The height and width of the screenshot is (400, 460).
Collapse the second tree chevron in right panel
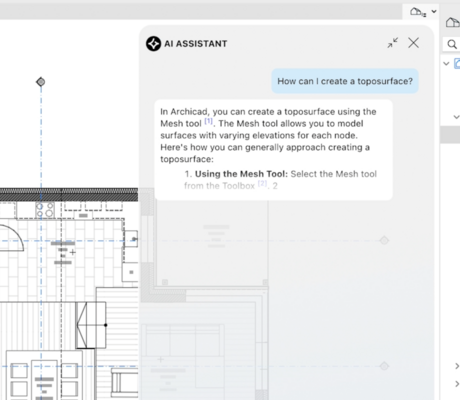coord(456,117)
